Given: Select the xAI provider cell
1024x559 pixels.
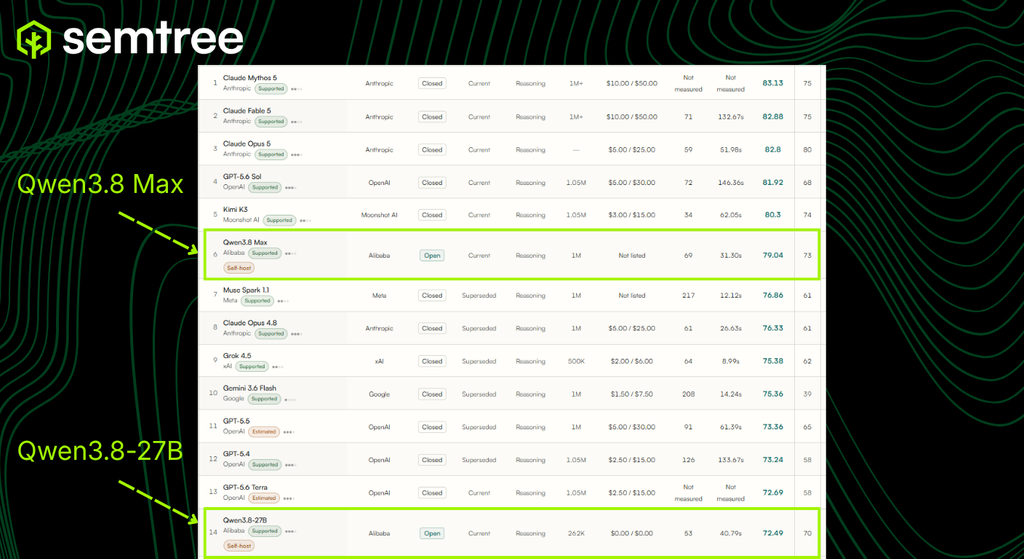Looking at the screenshot, I should (379, 361).
